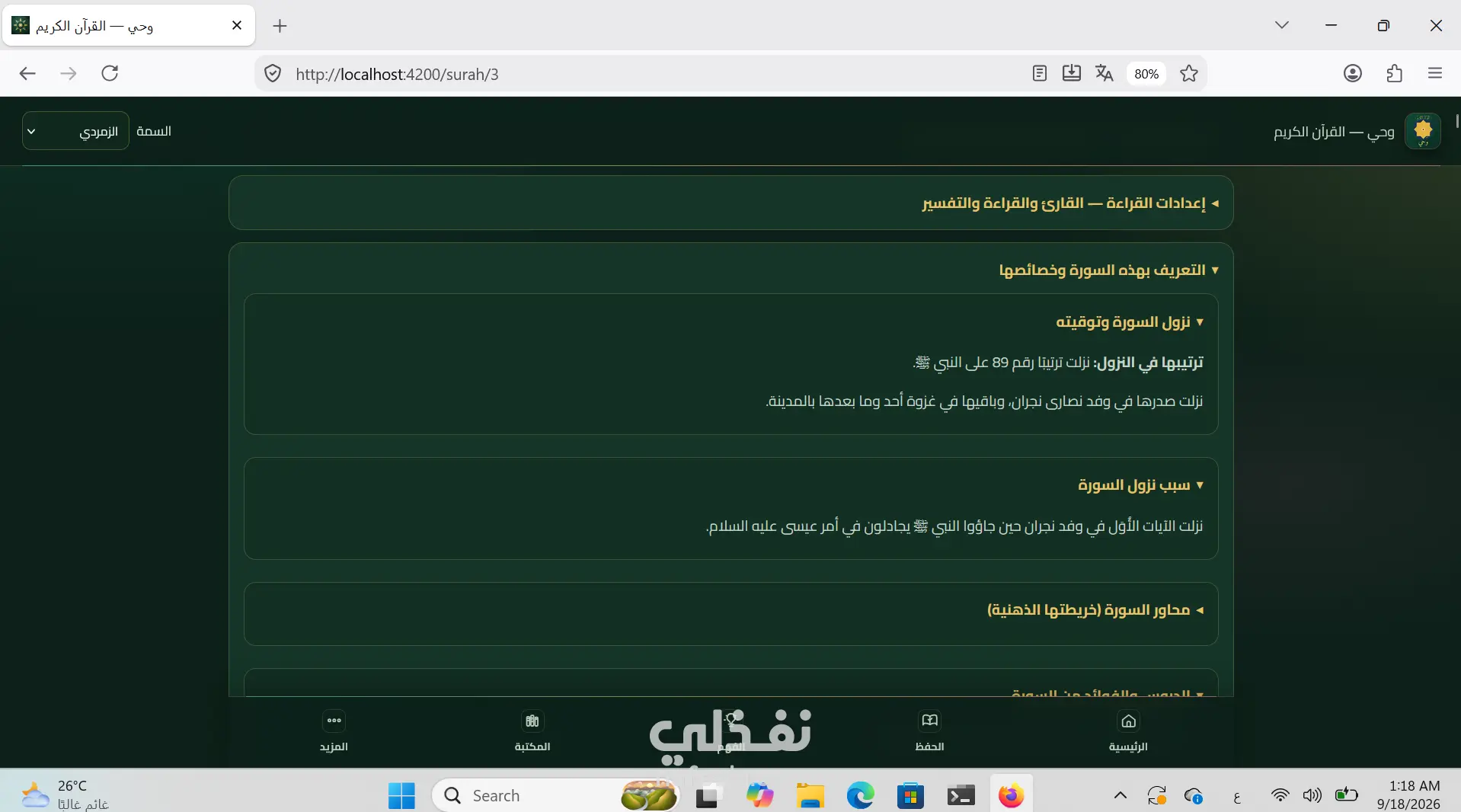Click the translate page icon in address bar
The image size is (1461, 812).
tap(1104, 73)
